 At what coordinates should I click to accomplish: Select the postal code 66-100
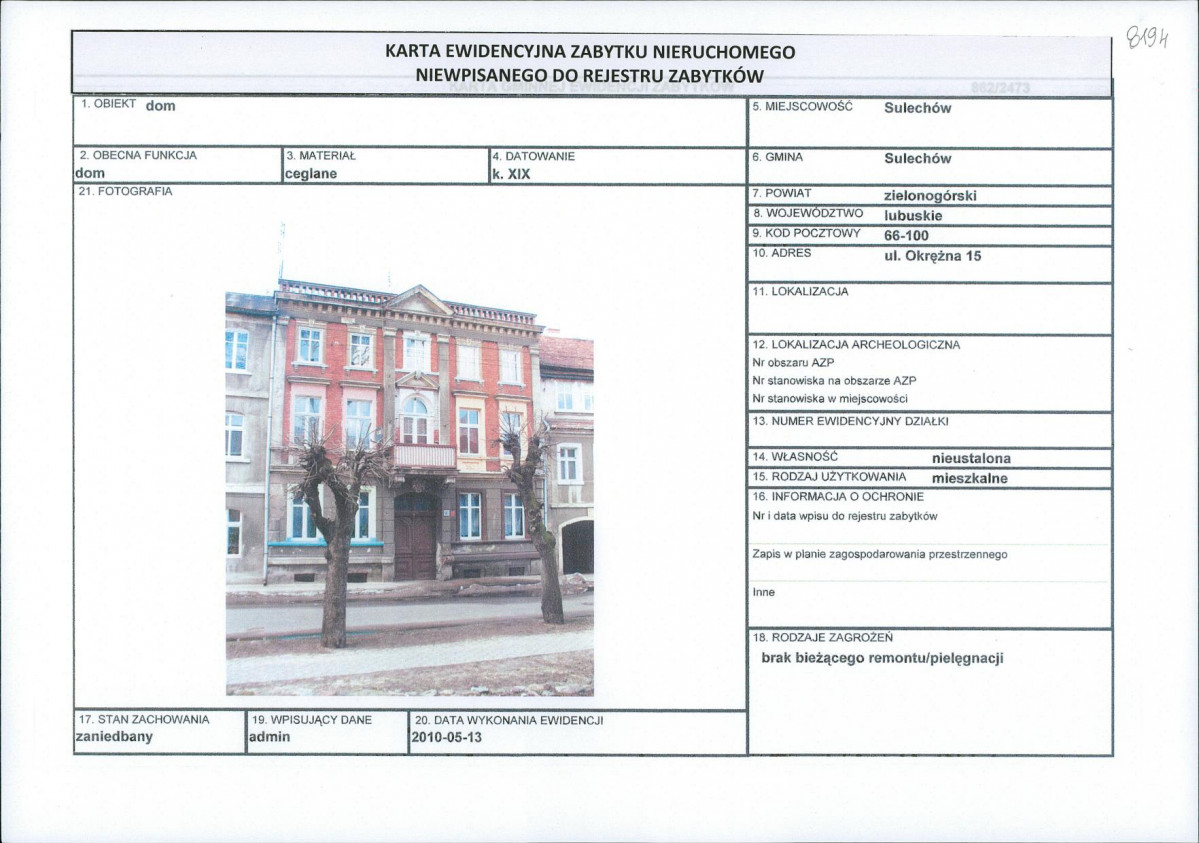[906, 236]
